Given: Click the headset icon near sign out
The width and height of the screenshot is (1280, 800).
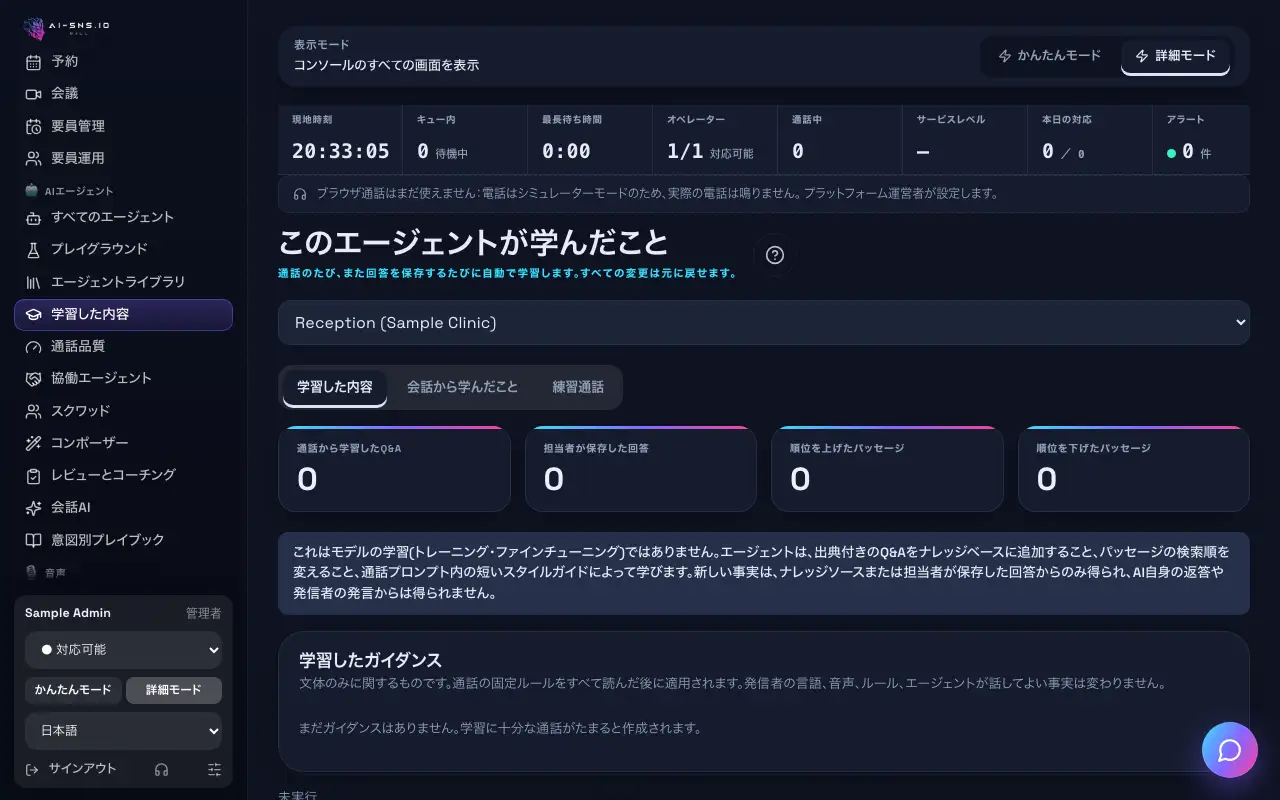Looking at the screenshot, I should (x=161, y=769).
